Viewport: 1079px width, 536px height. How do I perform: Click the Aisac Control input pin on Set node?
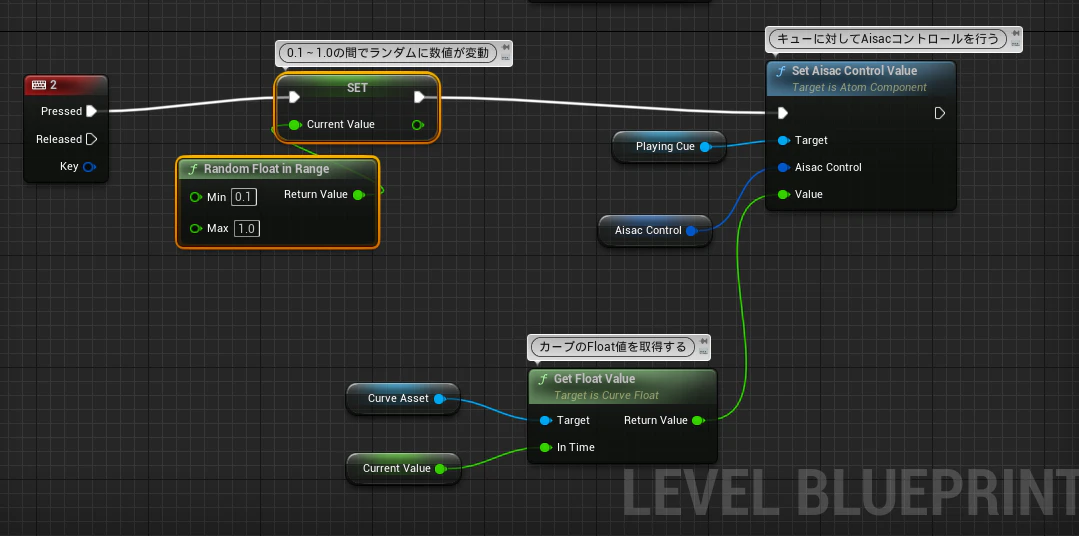coord(783,167)
